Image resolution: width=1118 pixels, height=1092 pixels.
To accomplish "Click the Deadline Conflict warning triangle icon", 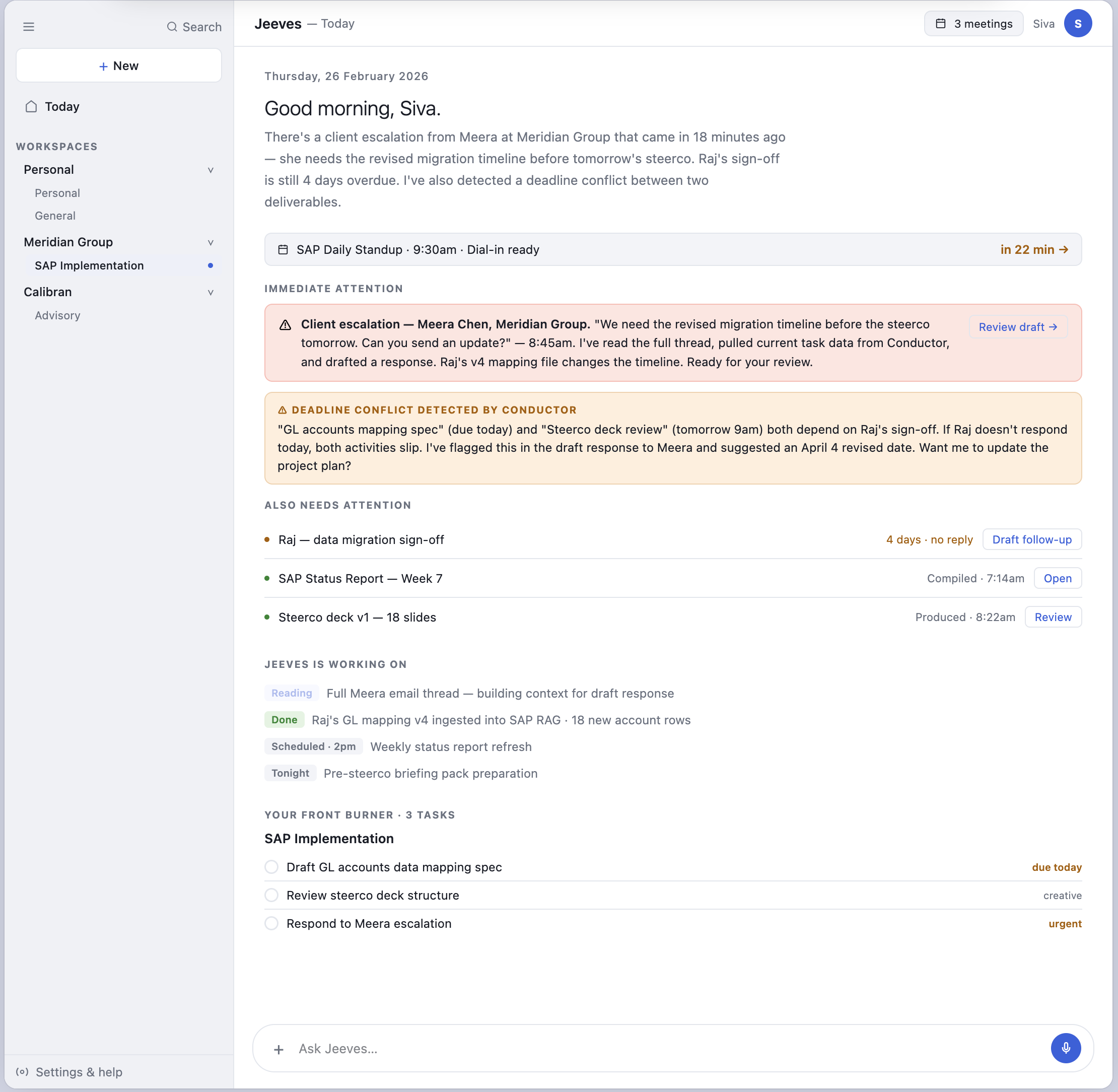I will coord(282,410).
